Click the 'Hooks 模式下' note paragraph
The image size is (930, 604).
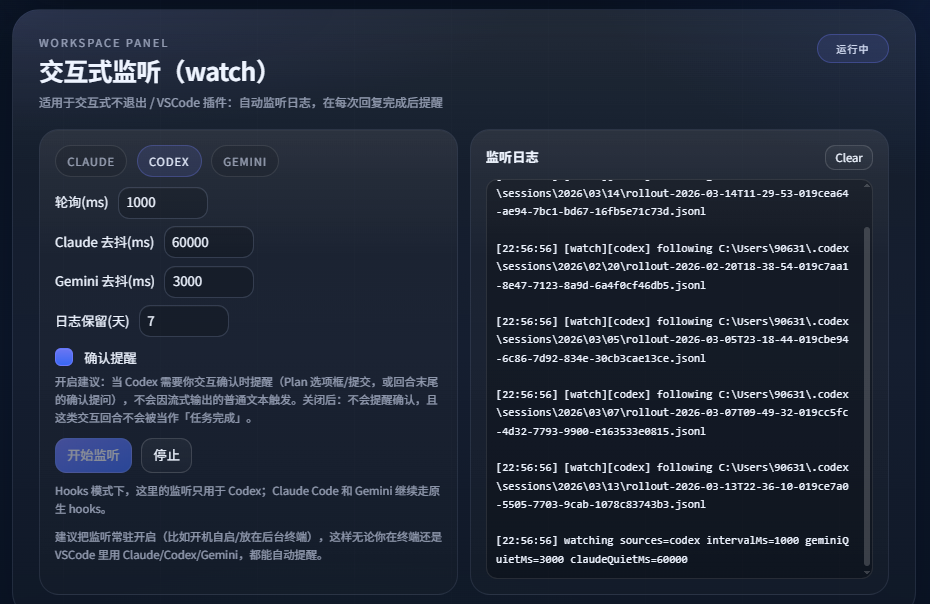tap(247, 500)
